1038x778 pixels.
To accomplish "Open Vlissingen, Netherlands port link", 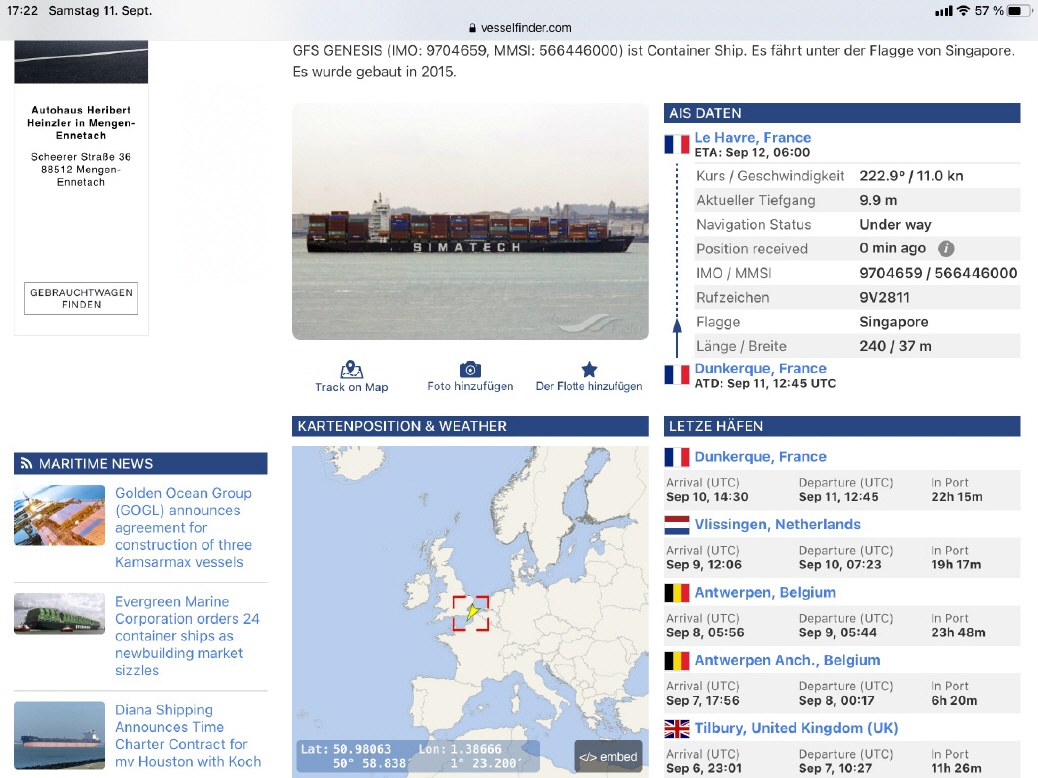I will (x=777, y=524).
